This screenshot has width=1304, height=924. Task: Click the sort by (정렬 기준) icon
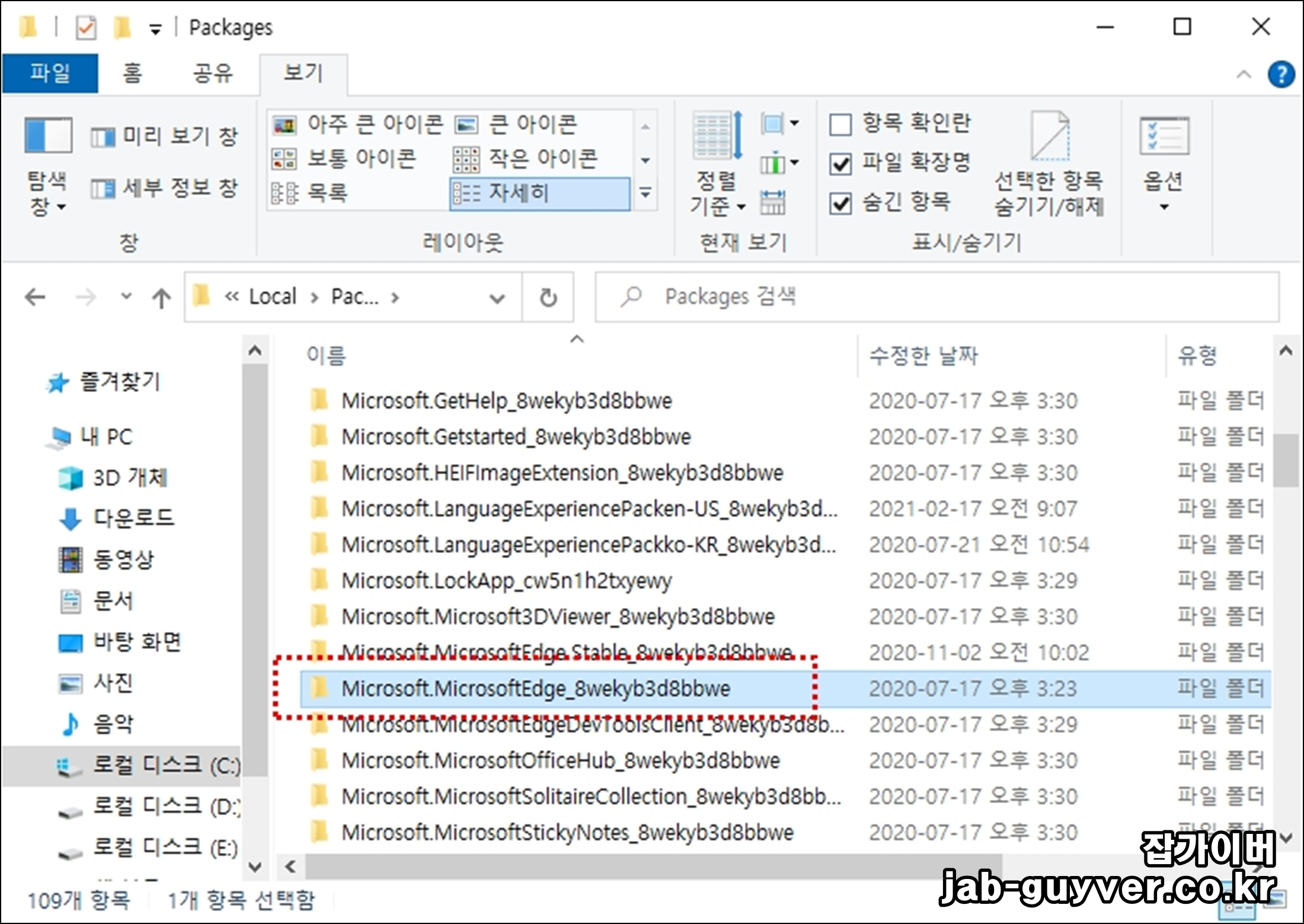click(717, 137)
